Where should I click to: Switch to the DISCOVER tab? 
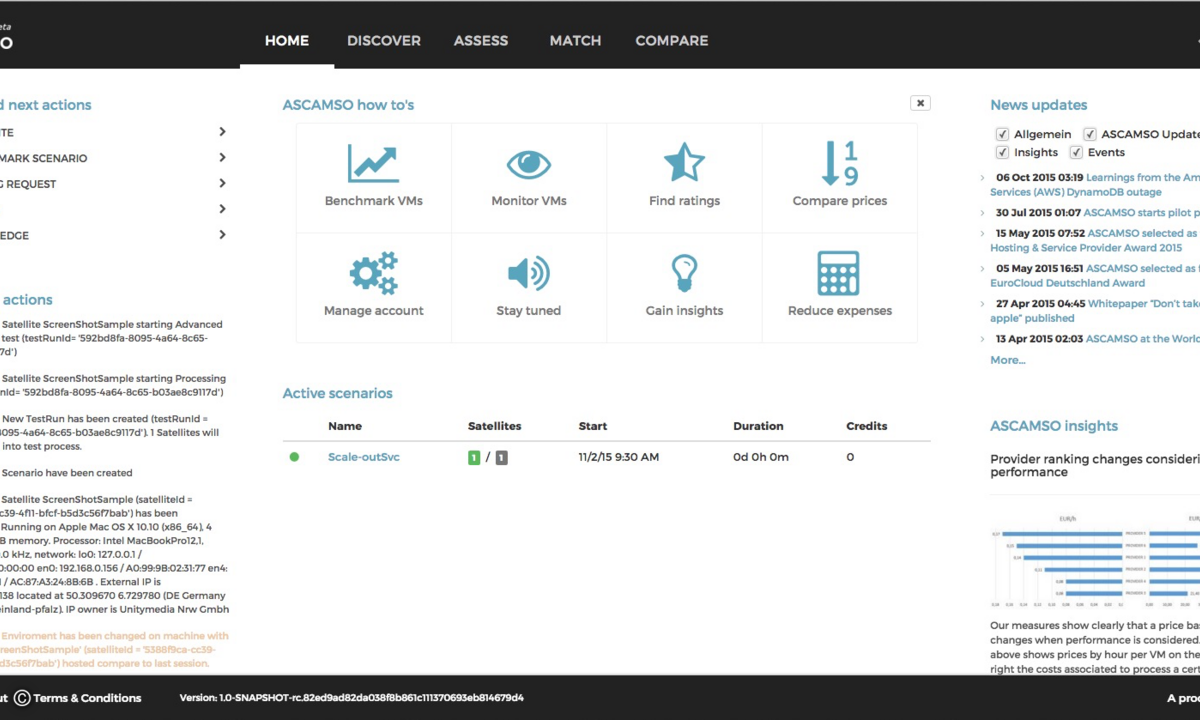384,41
